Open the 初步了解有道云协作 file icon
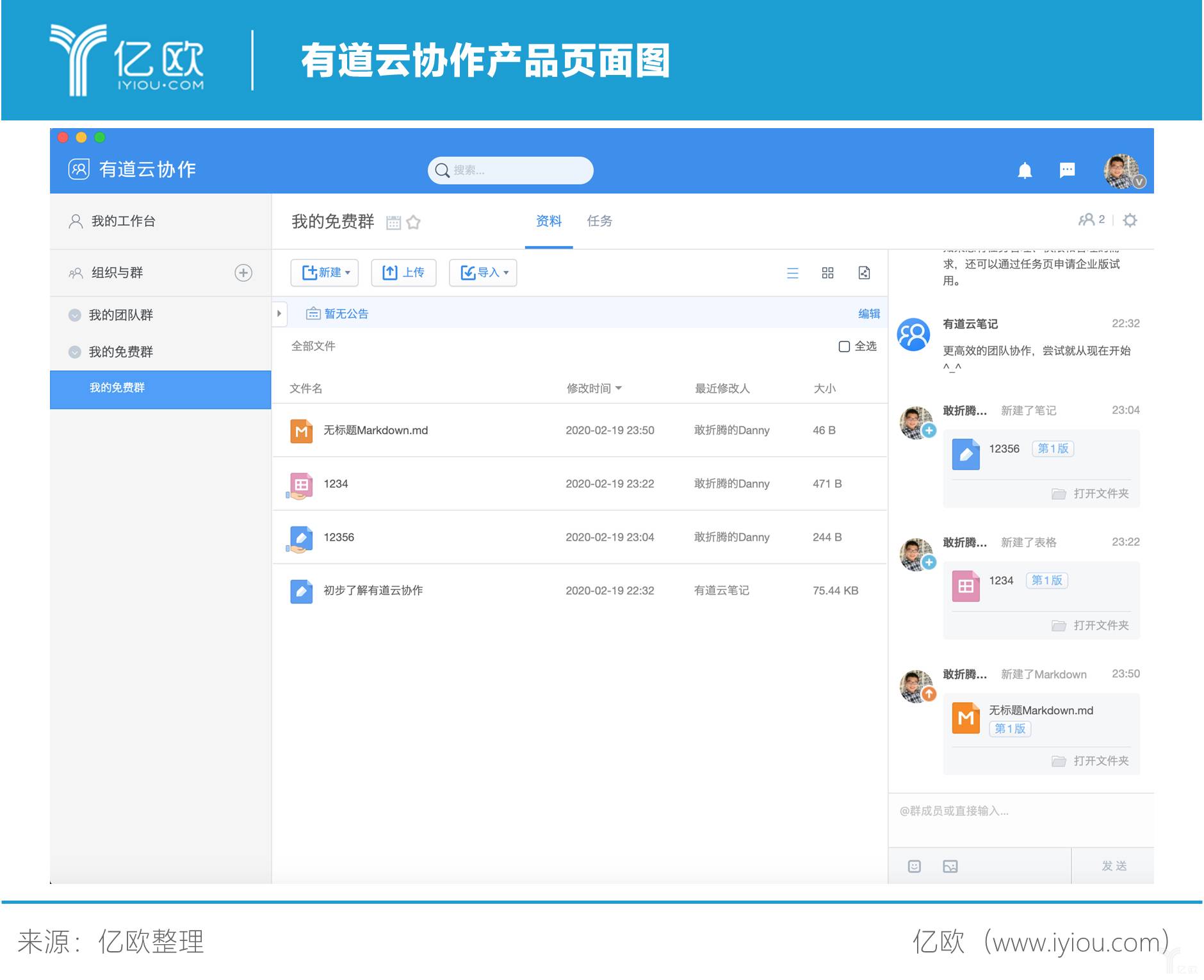The width and height of the screenshot is (1204, 980). coord(302,591)
